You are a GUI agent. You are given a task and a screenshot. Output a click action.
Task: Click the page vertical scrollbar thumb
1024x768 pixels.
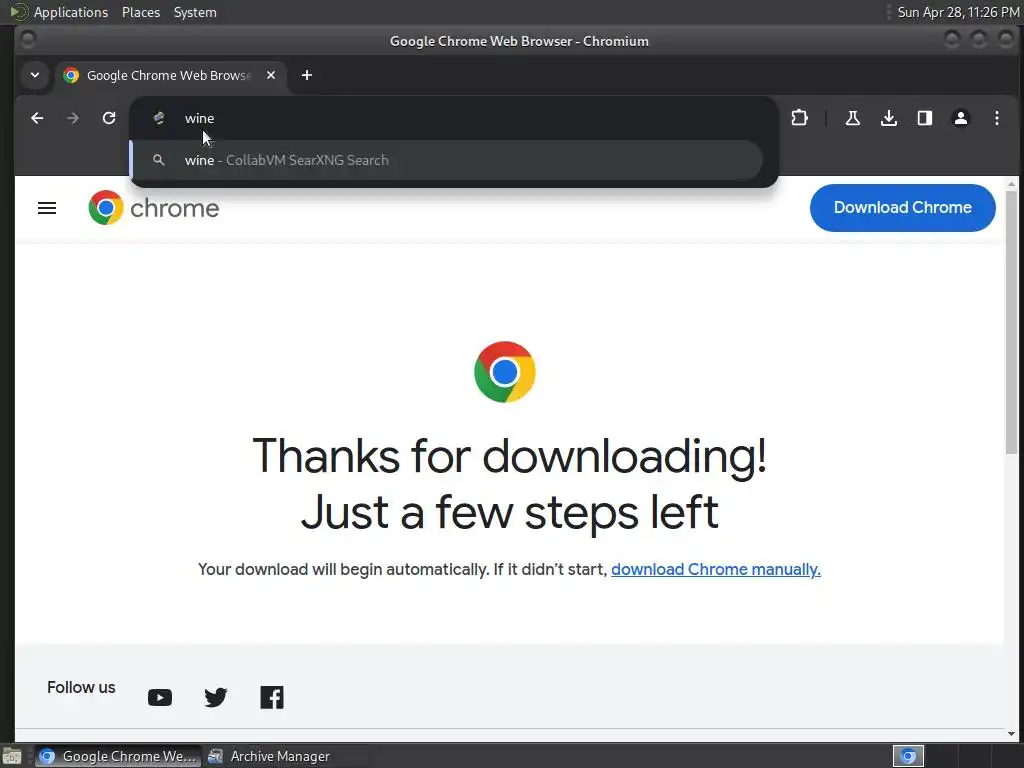(x=1011, y=323)
